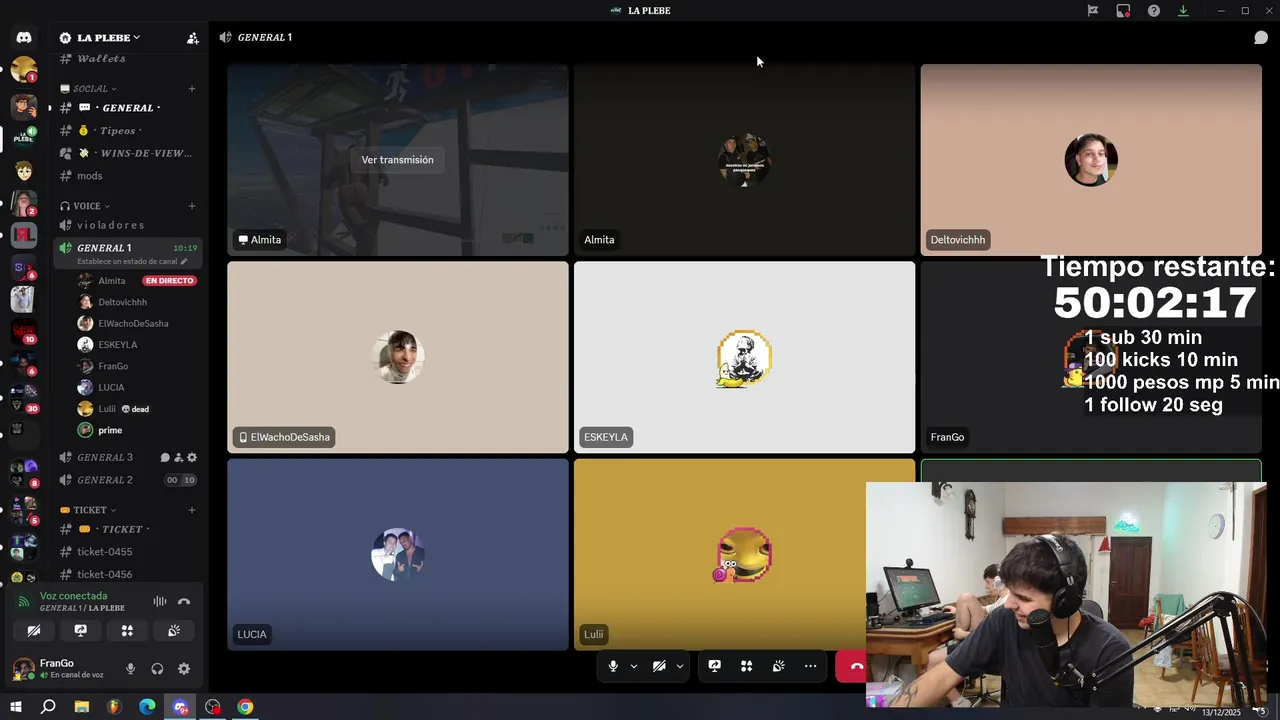
Task: Open camera options chevron in call bar
Action: [680, 666]
